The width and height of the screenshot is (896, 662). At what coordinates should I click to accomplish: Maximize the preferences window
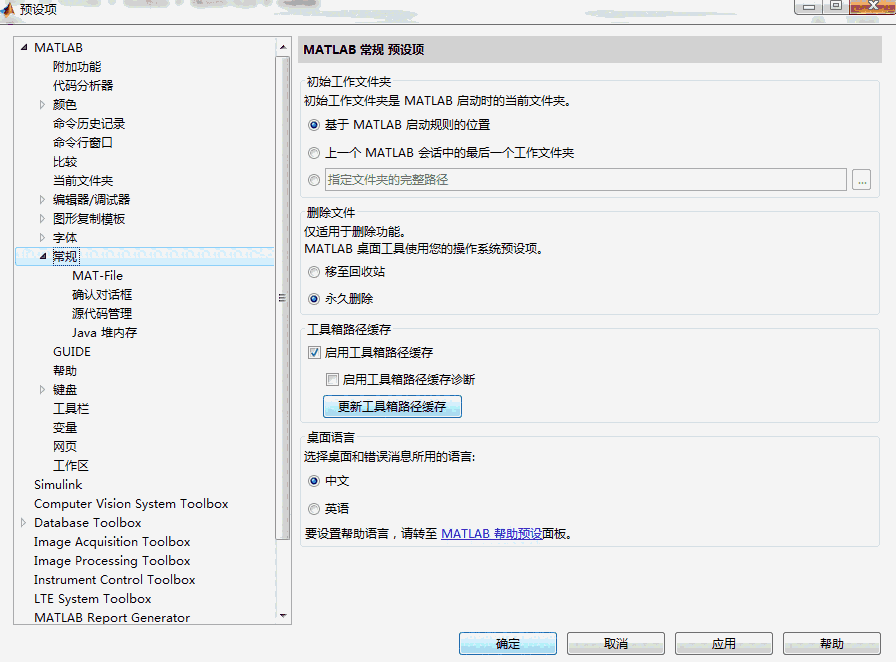[836, 6]
